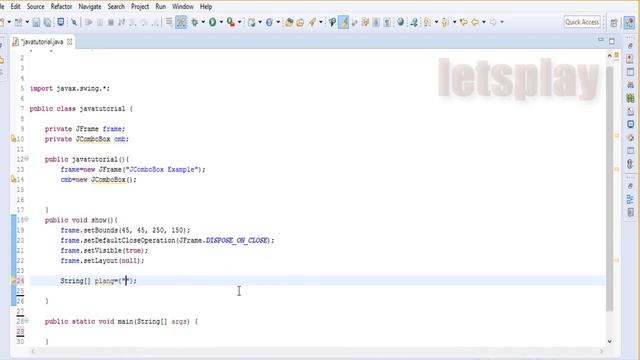This screenshot has height=360, width=640.
Task: Collapse the main method fold on line 28
Action: [27, 321]
